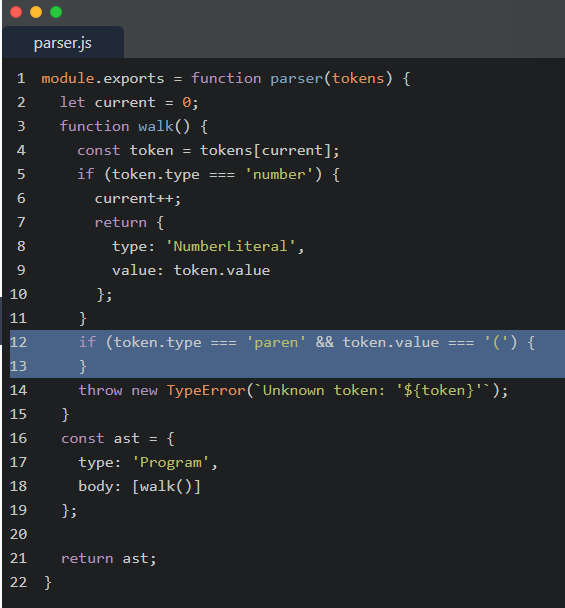Click 'body:' key on line 18
The image size is (565, 608).
[x=100, y=487]
